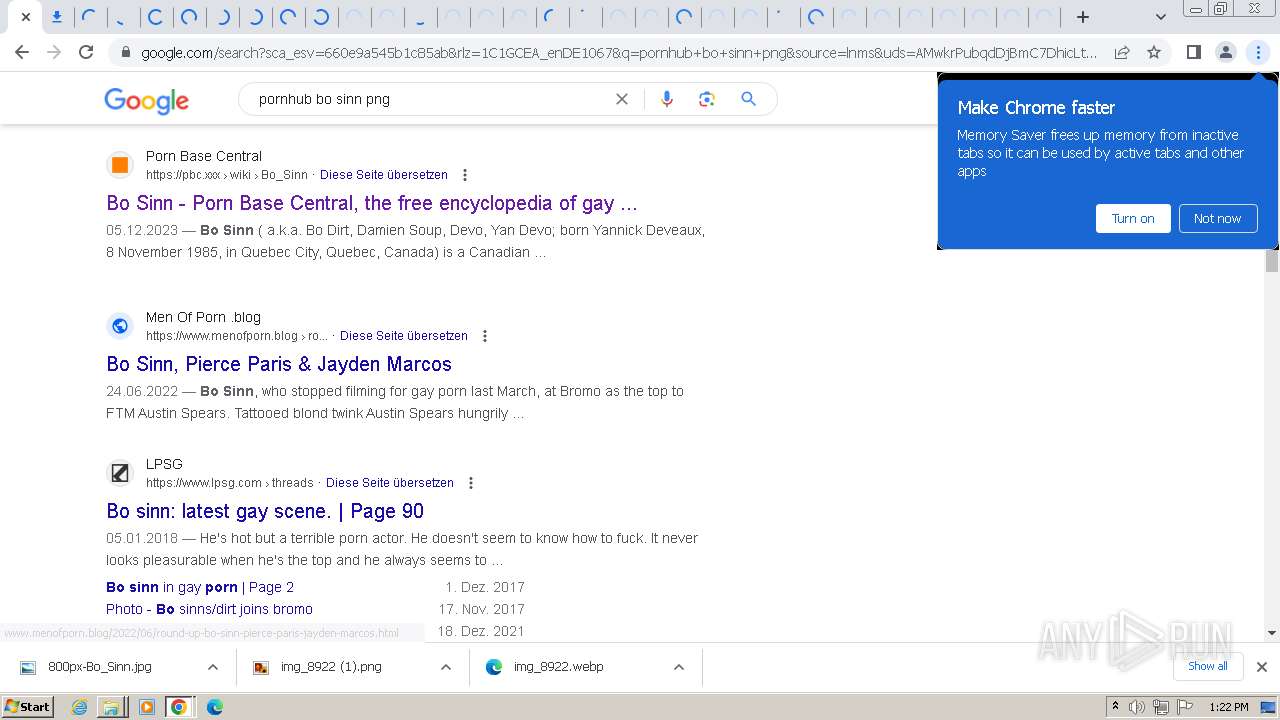Click the taskbar clock 1:22 PM

coord(1229,707)
